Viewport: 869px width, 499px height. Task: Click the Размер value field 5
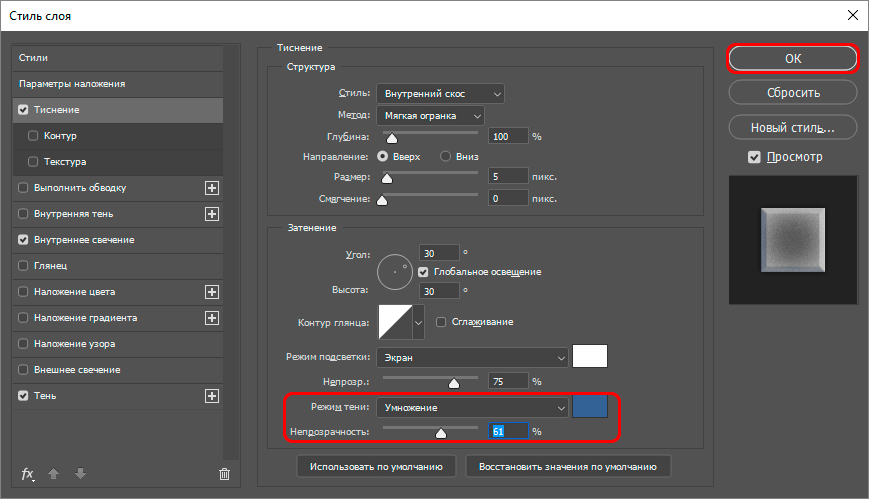(508, 177)
